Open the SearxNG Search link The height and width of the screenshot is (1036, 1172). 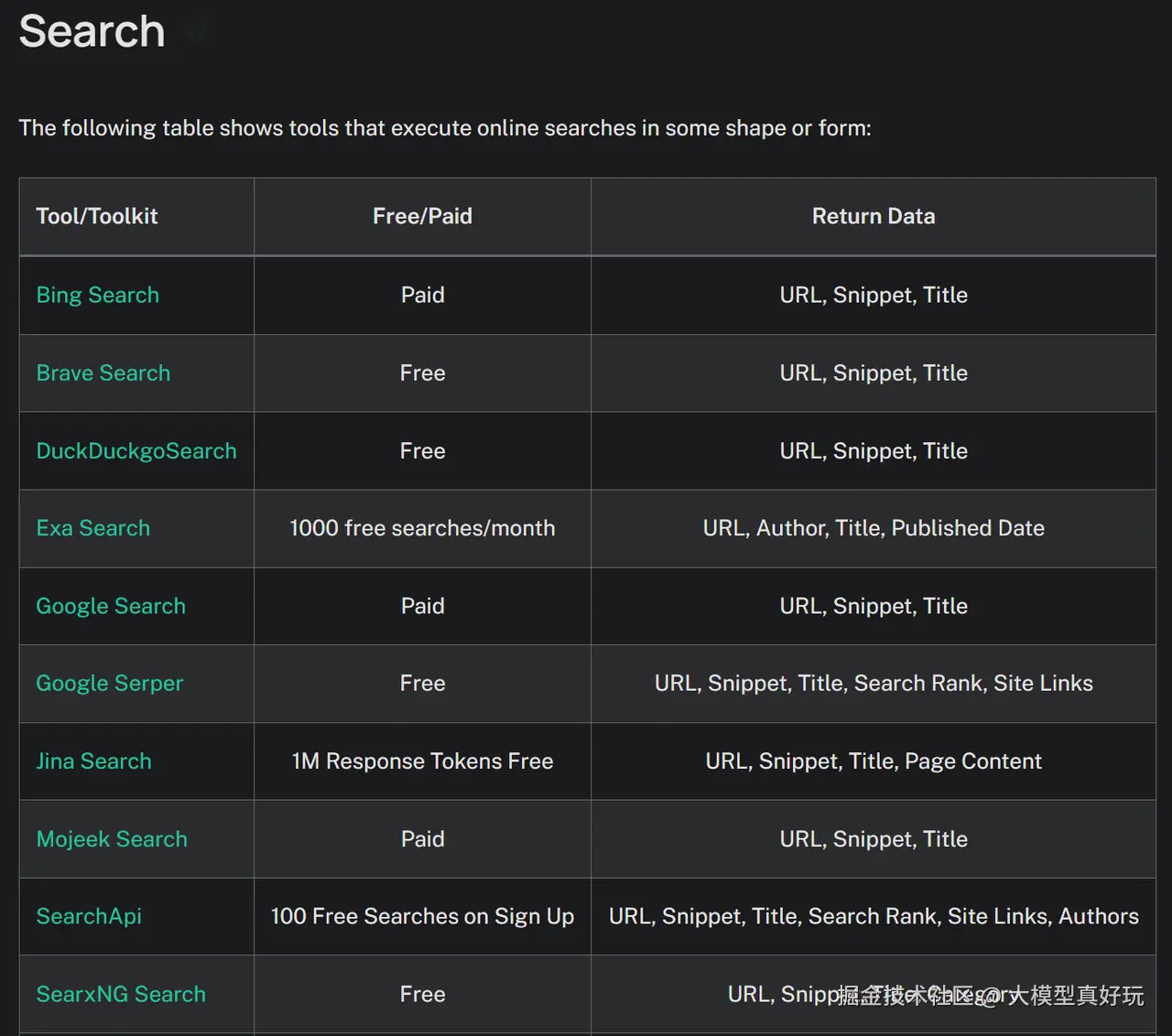[x=120, y=994]
